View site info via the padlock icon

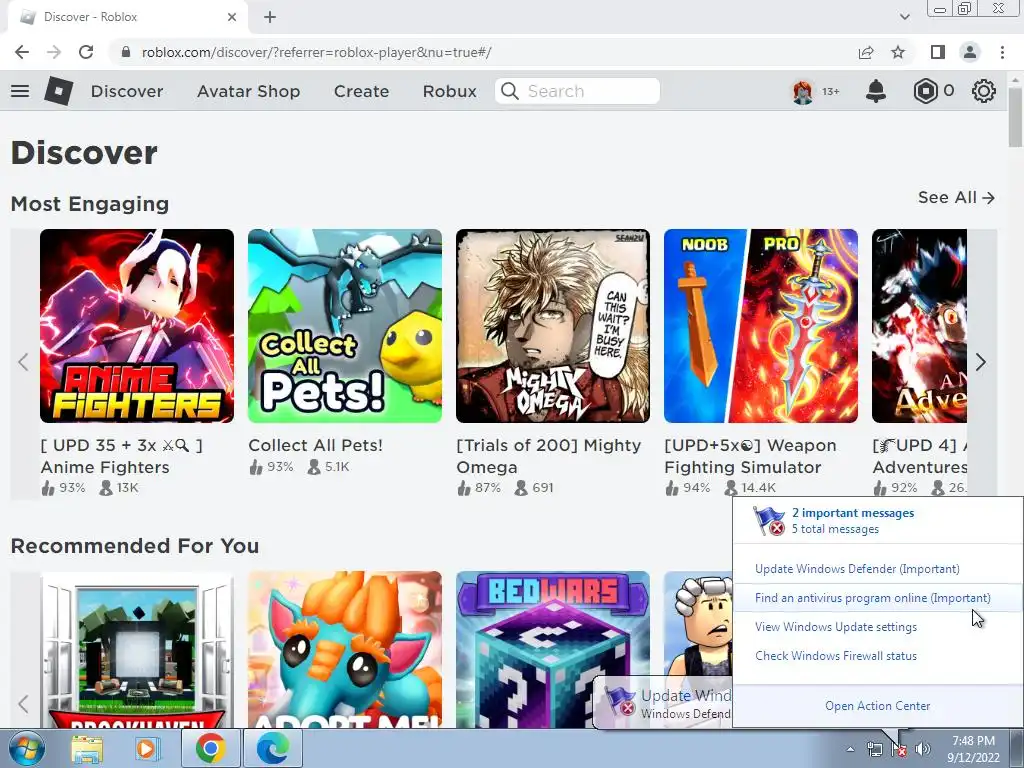pos(126,52)
